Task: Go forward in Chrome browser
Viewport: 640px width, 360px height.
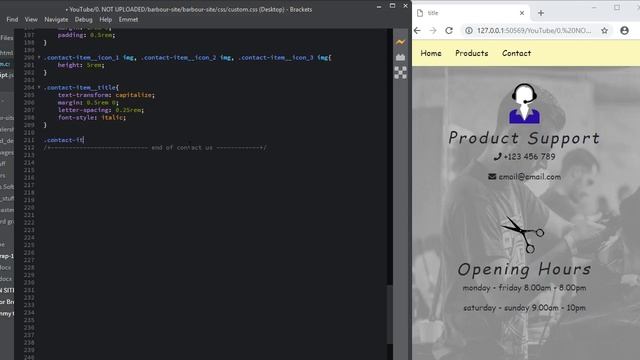Action: pos(433,31)
